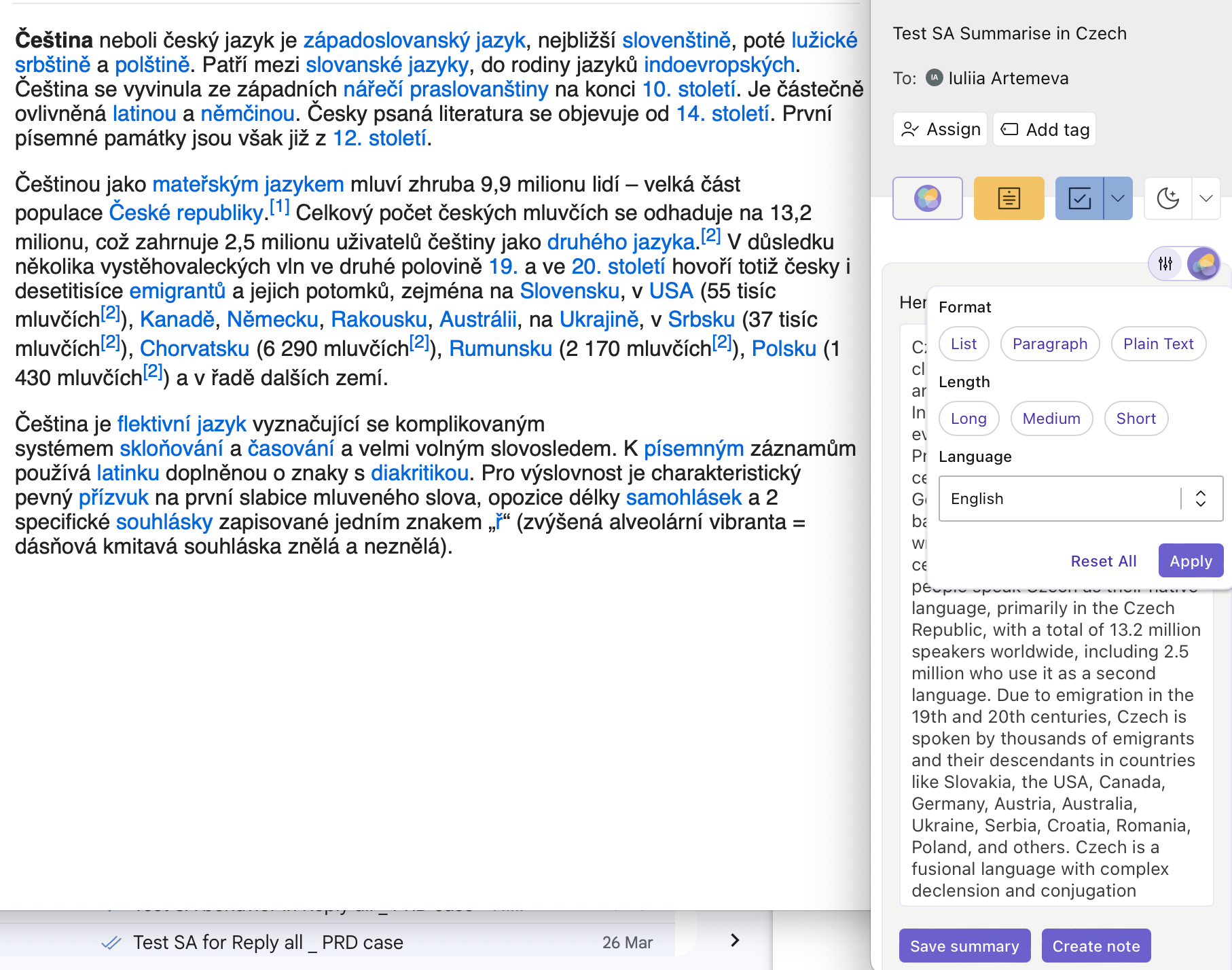
Task: Open the České republiky link
Action: 186,213
